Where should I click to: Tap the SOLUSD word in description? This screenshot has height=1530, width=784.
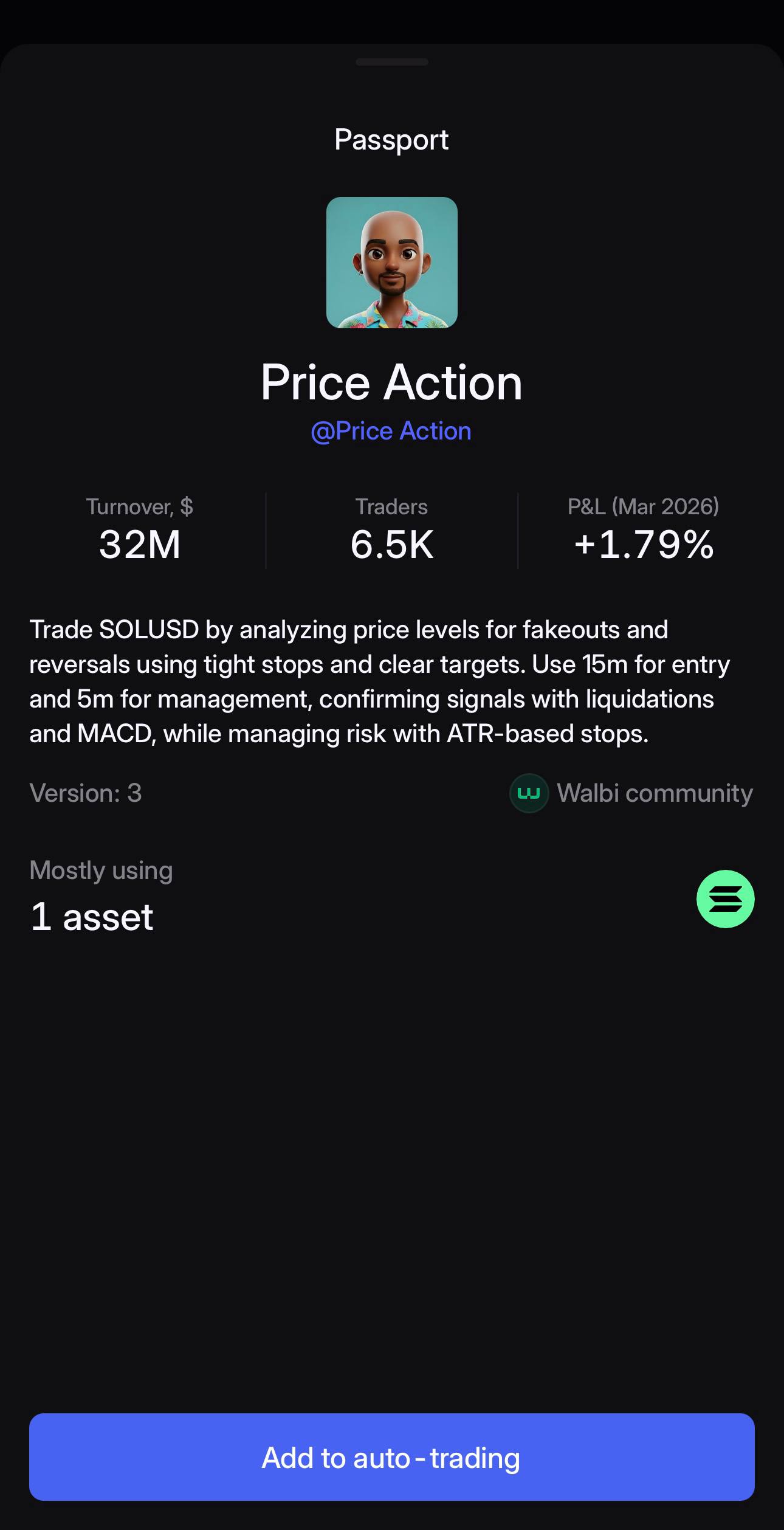point(149,630)
